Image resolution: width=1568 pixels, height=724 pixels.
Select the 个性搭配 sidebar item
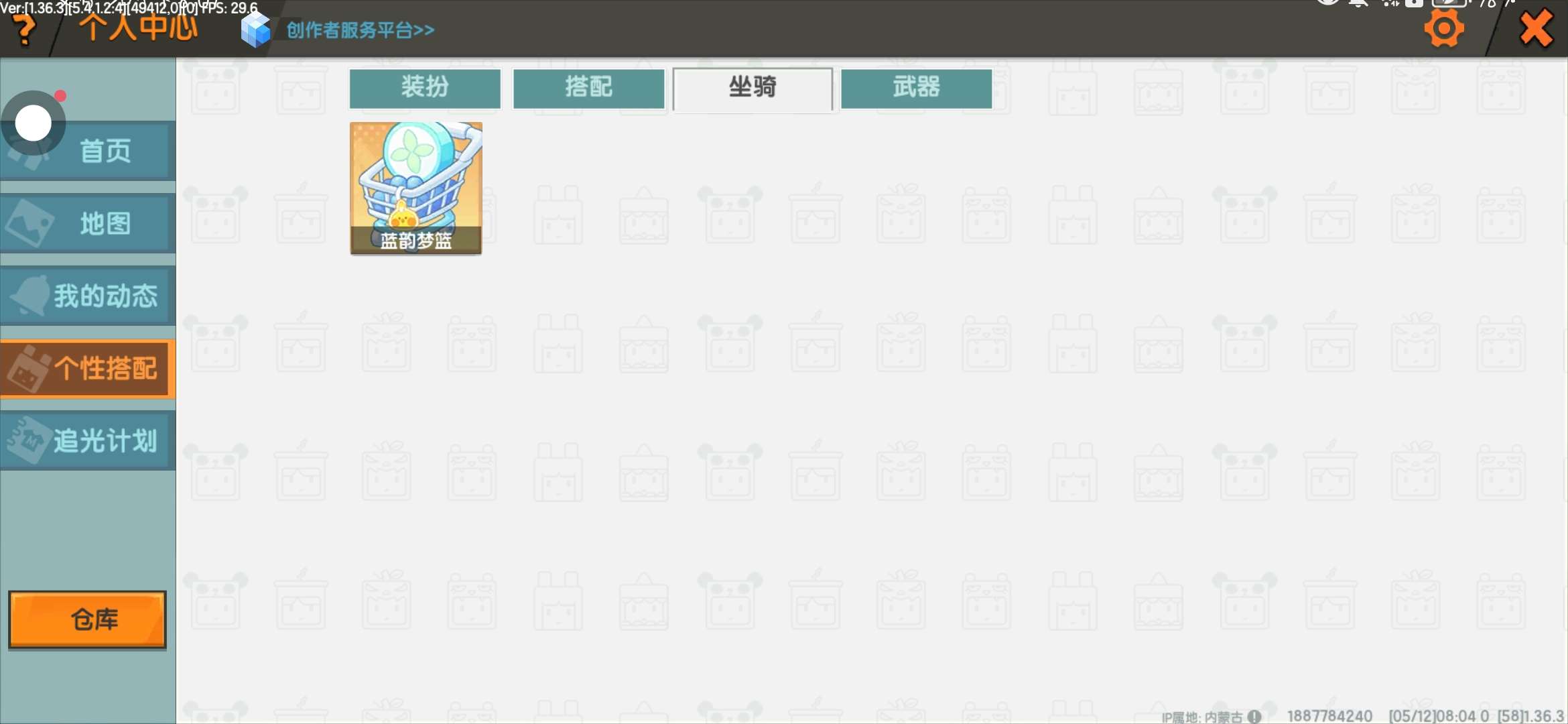[x=88, y=369]
